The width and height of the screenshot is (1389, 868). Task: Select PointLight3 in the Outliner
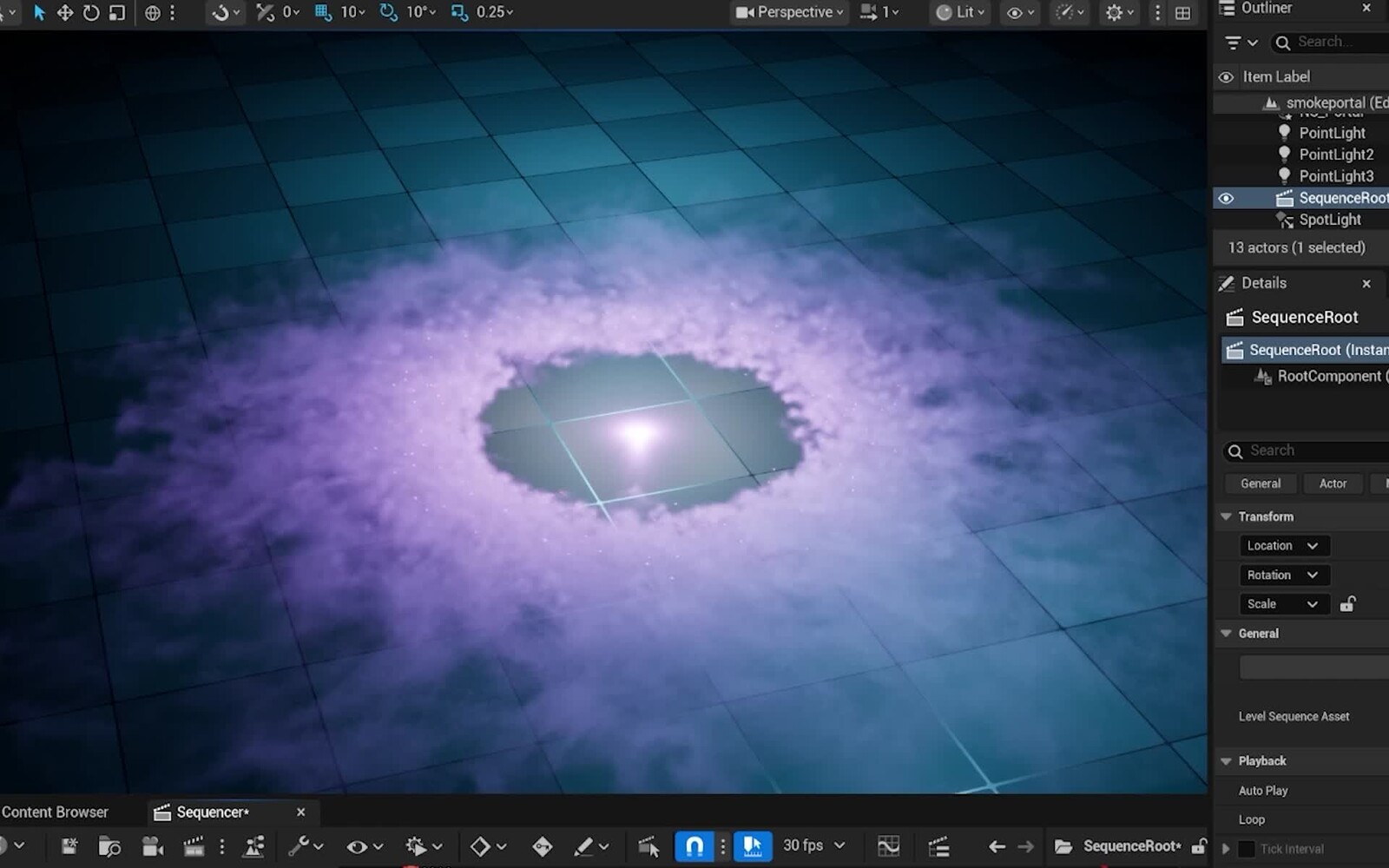[x=1336, y=176]
